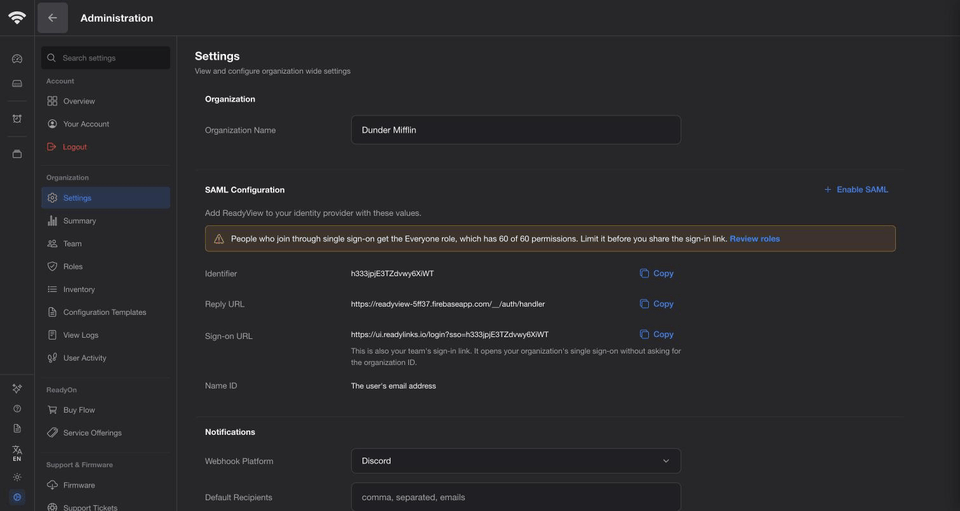Toggle the theme using the sun icon
The height and width of the screenshot is (511, 960).
[x=17, y=477]
